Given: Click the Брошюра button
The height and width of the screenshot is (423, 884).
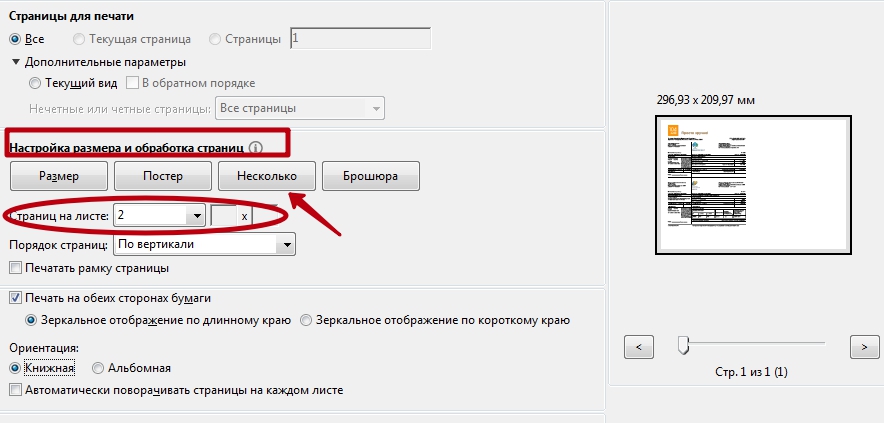Looking at the screenshot, I should tap(370, 176).
